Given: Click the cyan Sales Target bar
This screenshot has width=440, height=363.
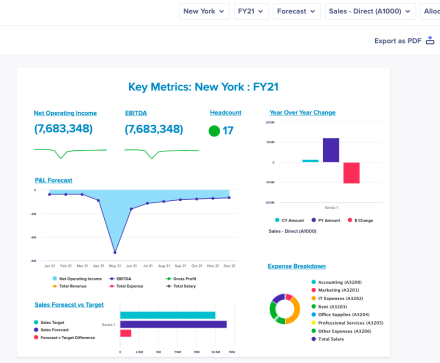Looking at the screenshot, I should pos(168,315).
